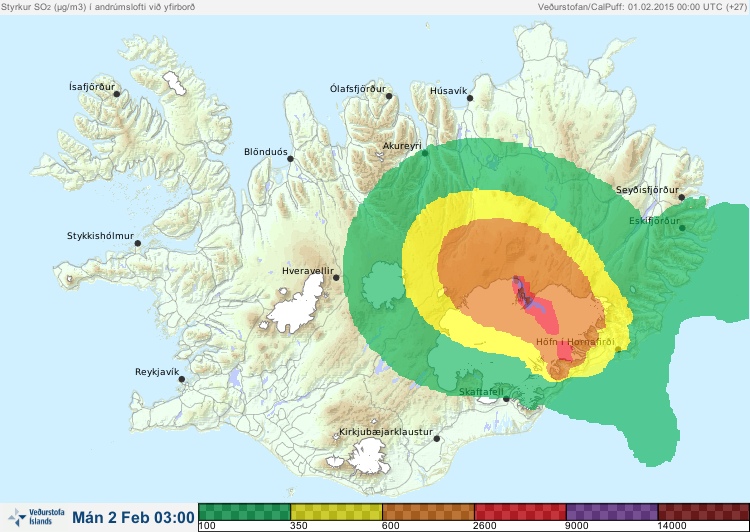Image resolution: width=750 pixels, height=532 pixels.
Task: Click the Veðurstofan/CalPuff run time text
Action: click(x=642, y=7)
